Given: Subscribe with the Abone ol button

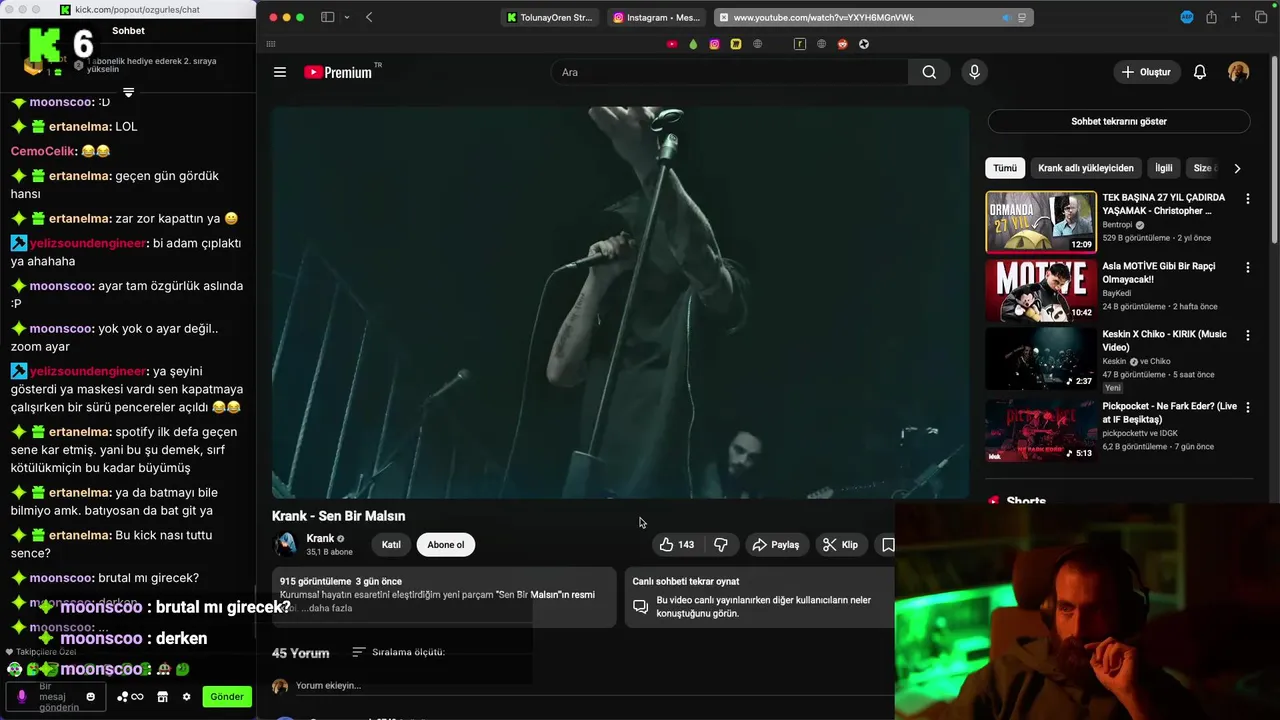Looking at the screenshot, I should coord(446,545).
